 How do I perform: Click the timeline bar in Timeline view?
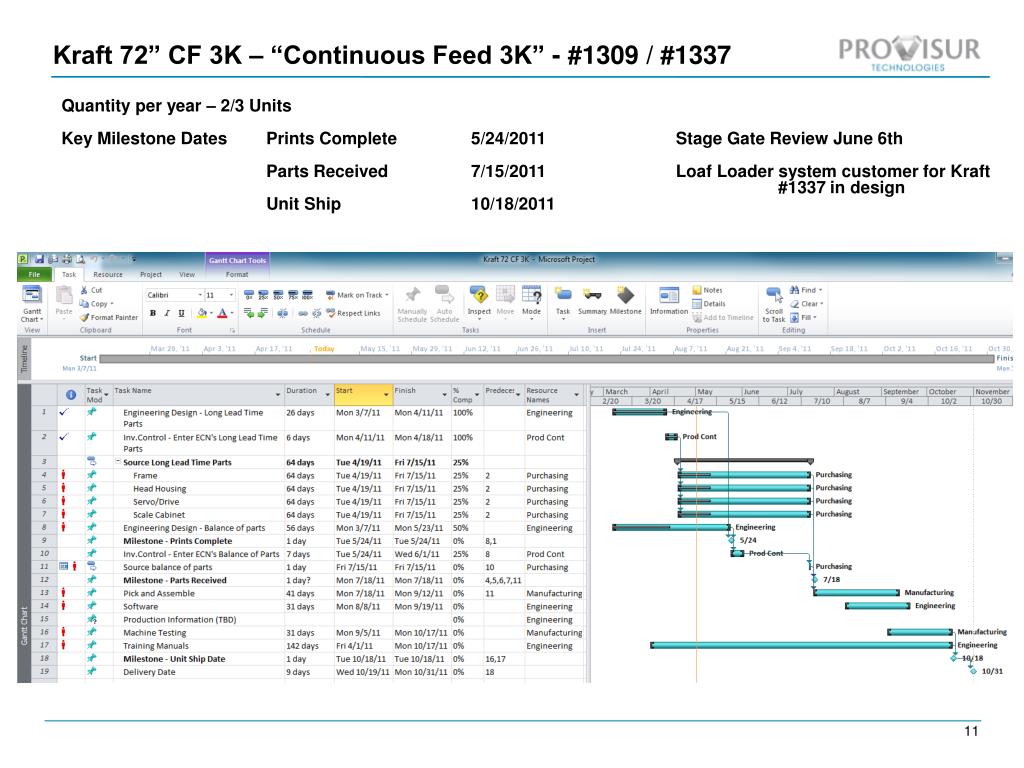click(547, 359)
